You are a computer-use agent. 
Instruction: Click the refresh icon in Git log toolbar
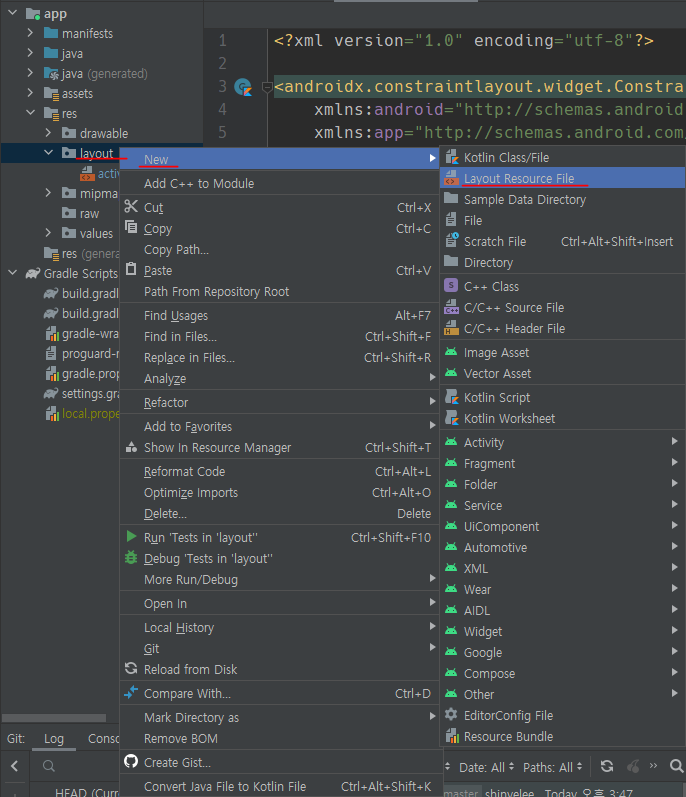point(607,767)
